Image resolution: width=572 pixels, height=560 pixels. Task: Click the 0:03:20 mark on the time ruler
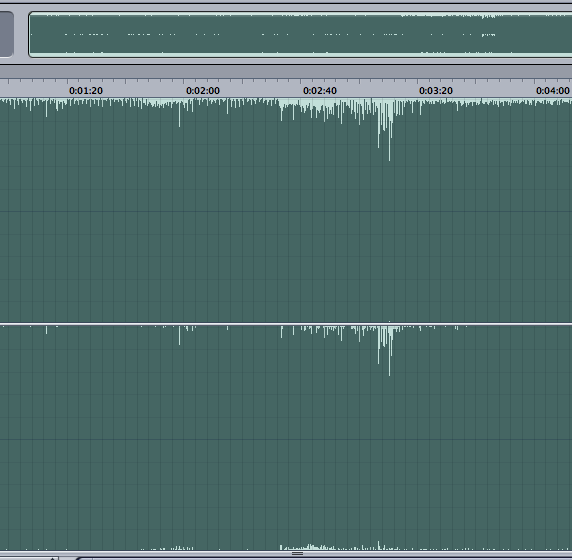point(436,90)
